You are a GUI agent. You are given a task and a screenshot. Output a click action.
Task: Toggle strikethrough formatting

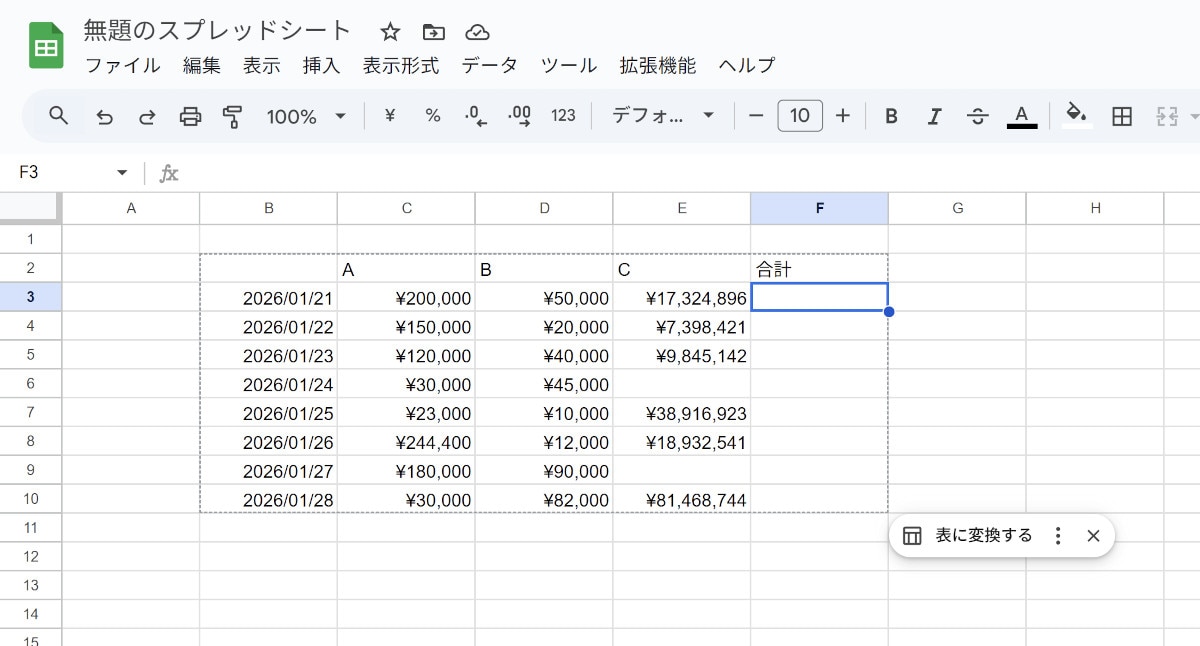pos(977,117)
